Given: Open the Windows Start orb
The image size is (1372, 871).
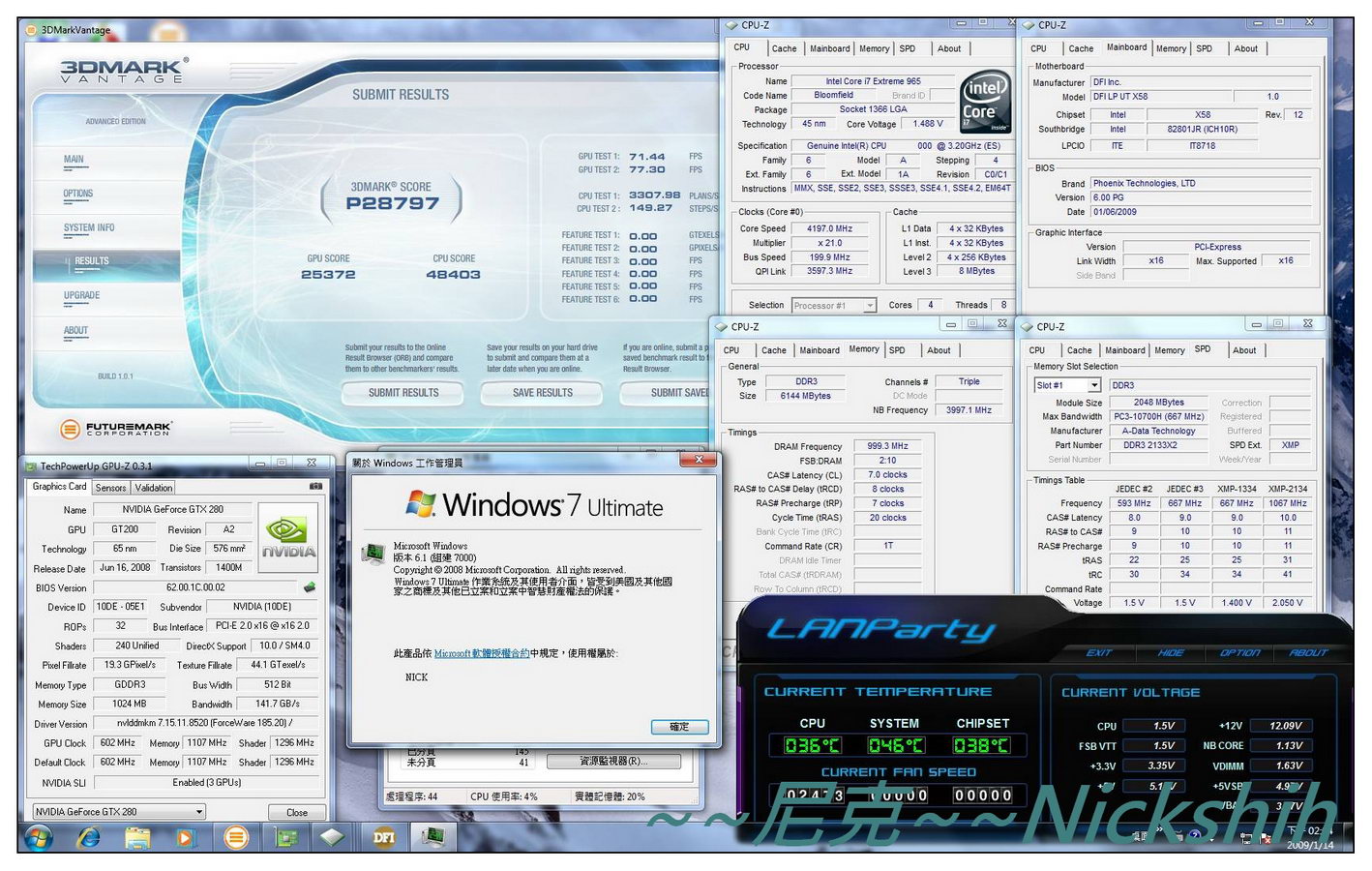Looking at the screenshot, I should [x=40, y=837].
